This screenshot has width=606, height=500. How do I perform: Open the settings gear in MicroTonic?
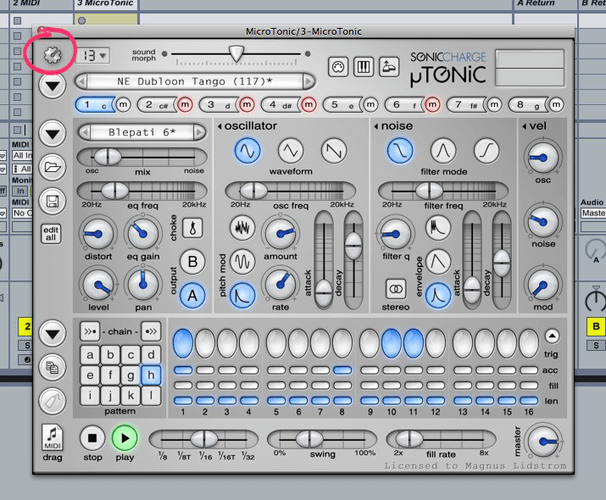(x=52, y=56)
